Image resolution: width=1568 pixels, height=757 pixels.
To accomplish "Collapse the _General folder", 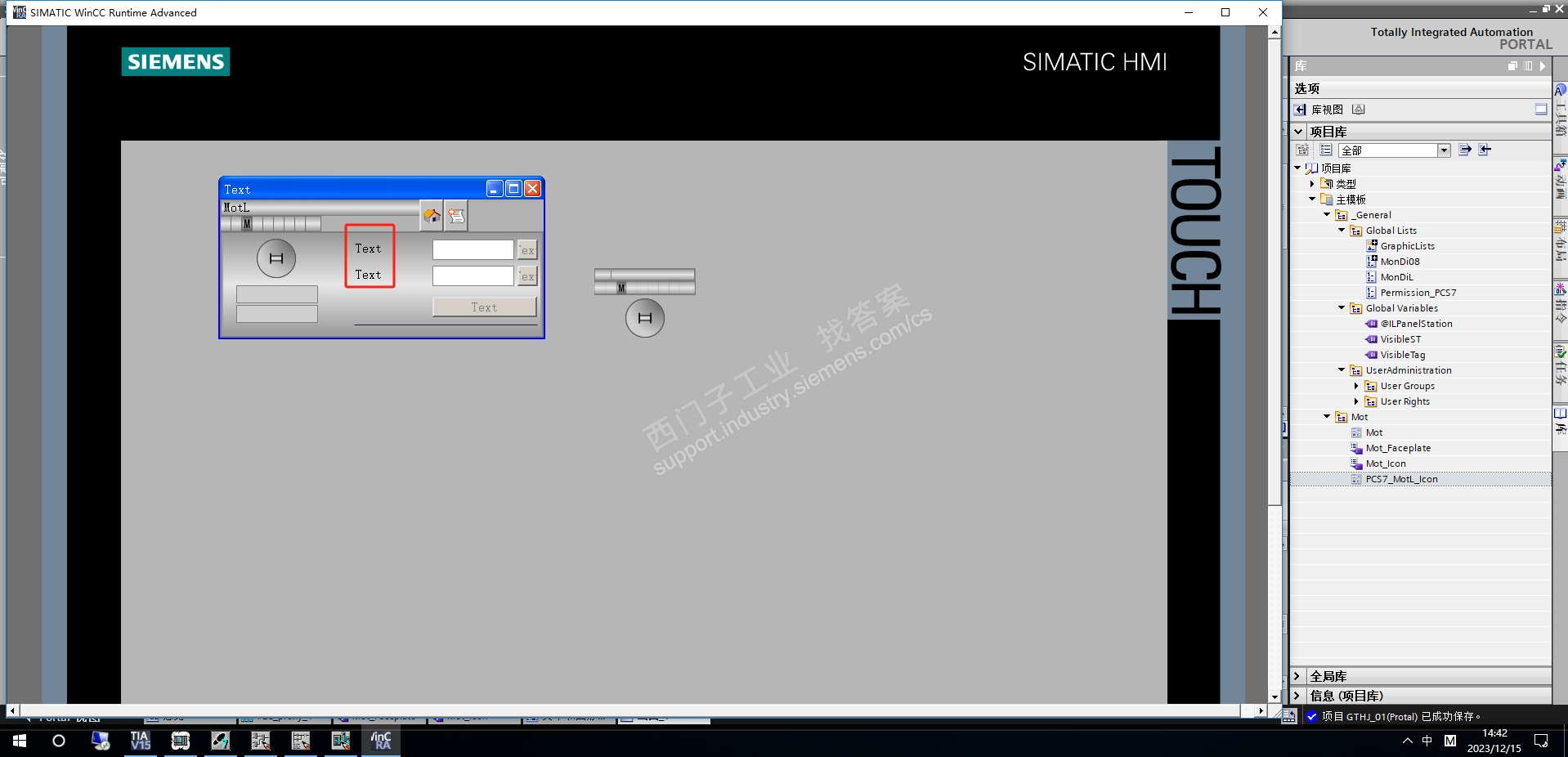I will 1327,215.
